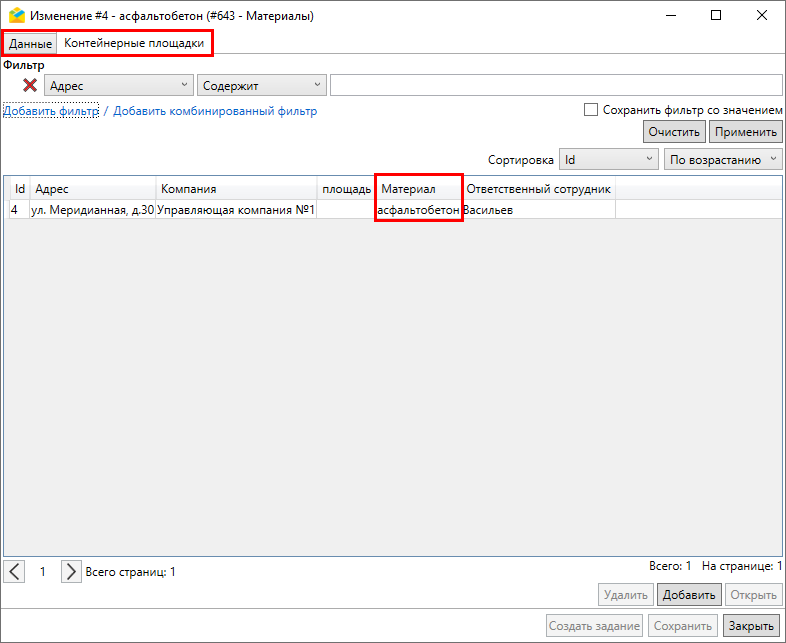Click into the filter value text field
Screen dimensions: 786x643
(x=556, y=86)
